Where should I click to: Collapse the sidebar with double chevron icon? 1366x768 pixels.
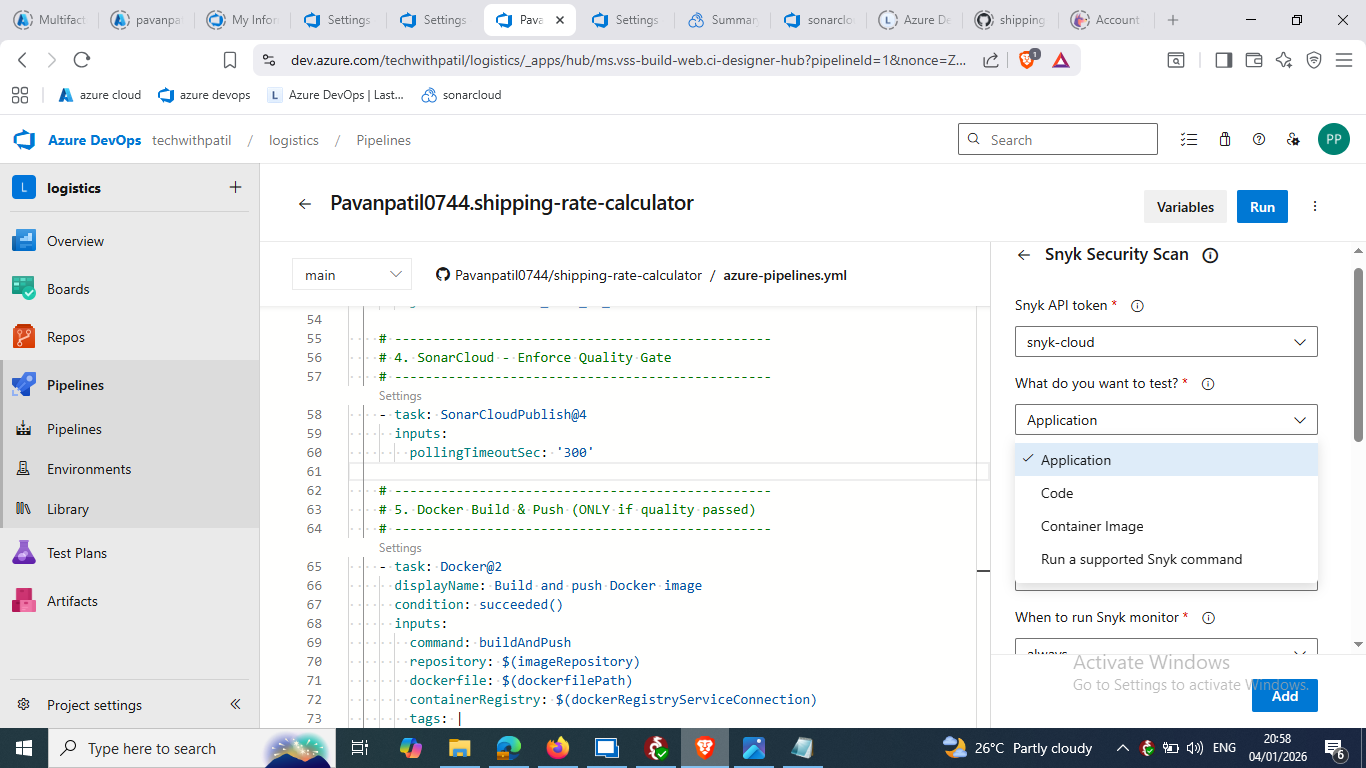tap(236, 704)
